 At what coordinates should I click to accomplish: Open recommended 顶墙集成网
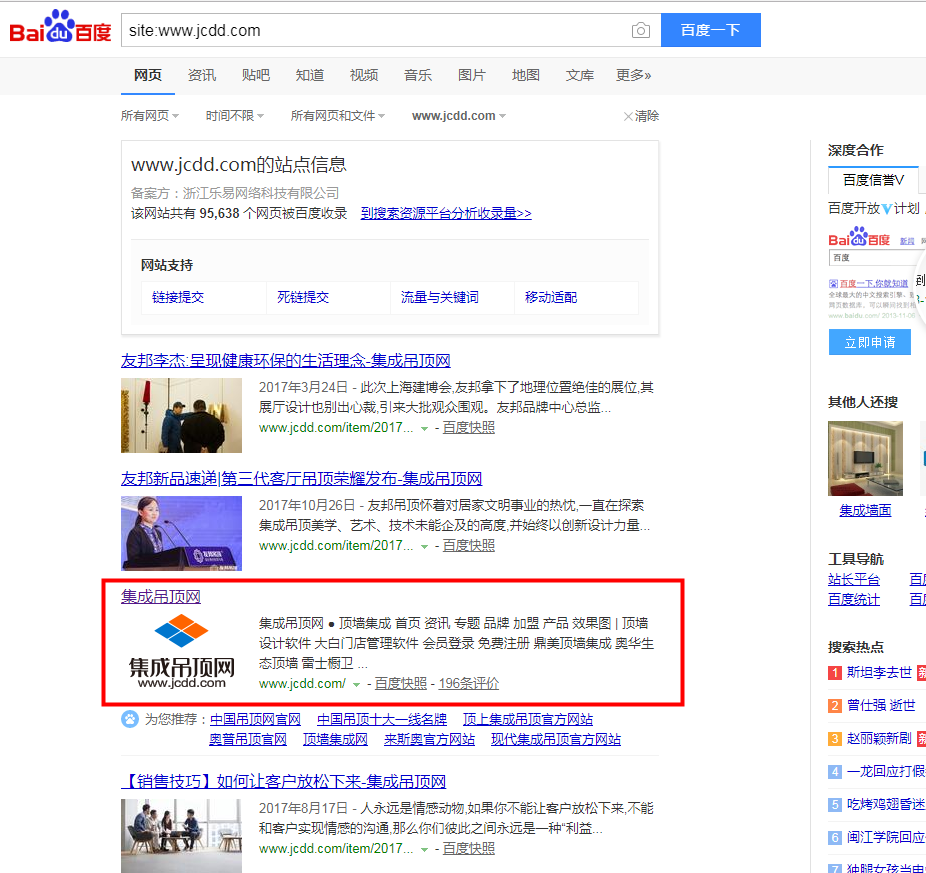pyautogui.click(x=335, y=740)
